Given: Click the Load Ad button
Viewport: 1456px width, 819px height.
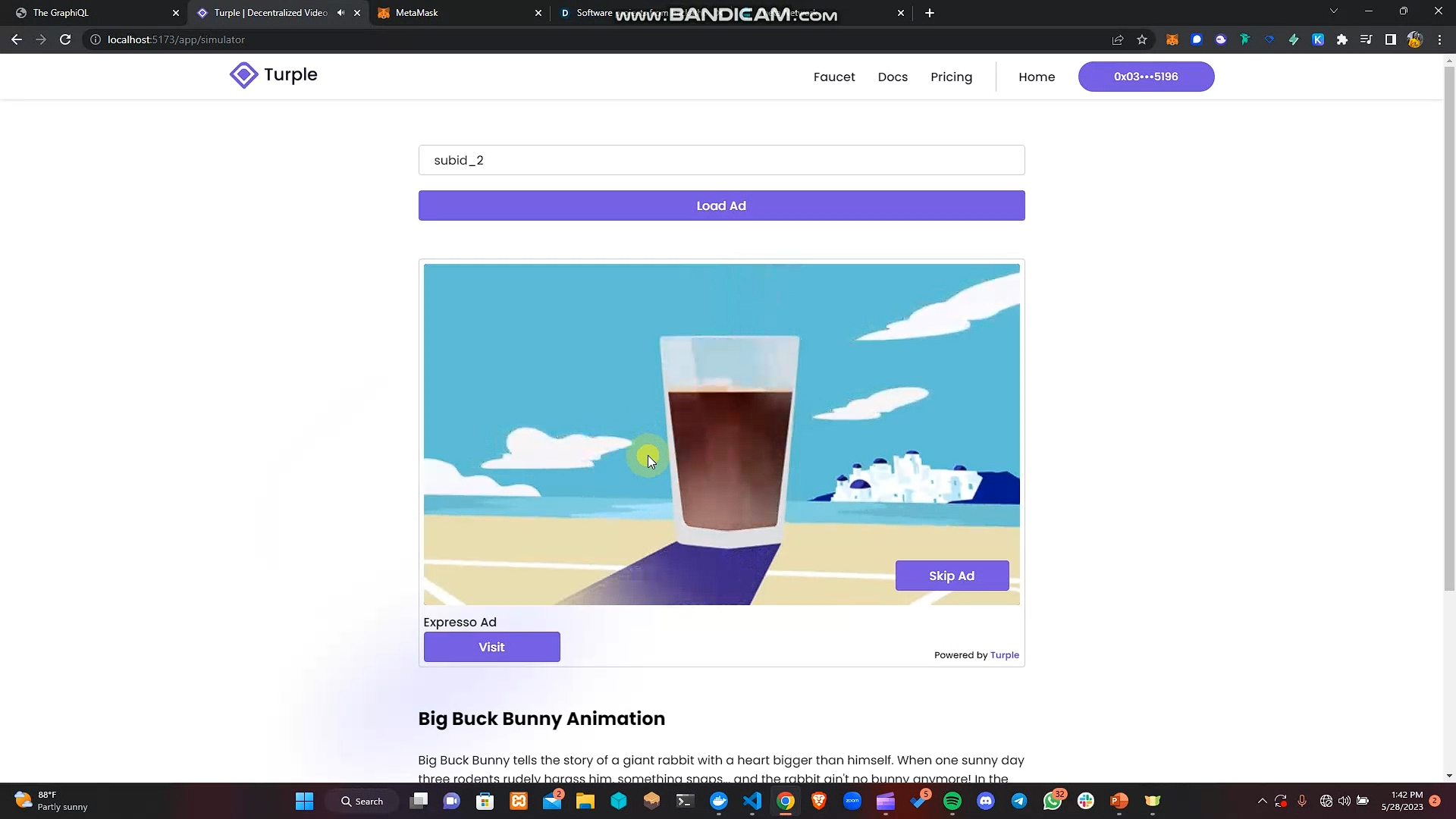Looking at the screenshot, I should click(x=721, y=206).
